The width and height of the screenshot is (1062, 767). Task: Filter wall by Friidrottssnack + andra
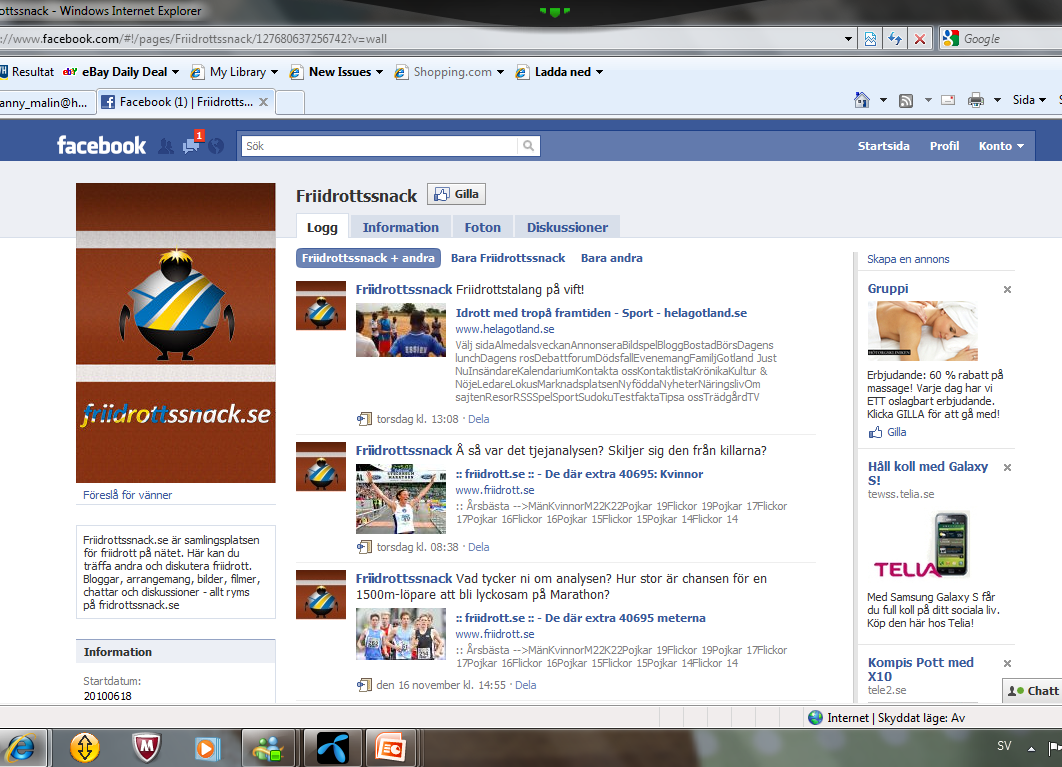point(368,258)
